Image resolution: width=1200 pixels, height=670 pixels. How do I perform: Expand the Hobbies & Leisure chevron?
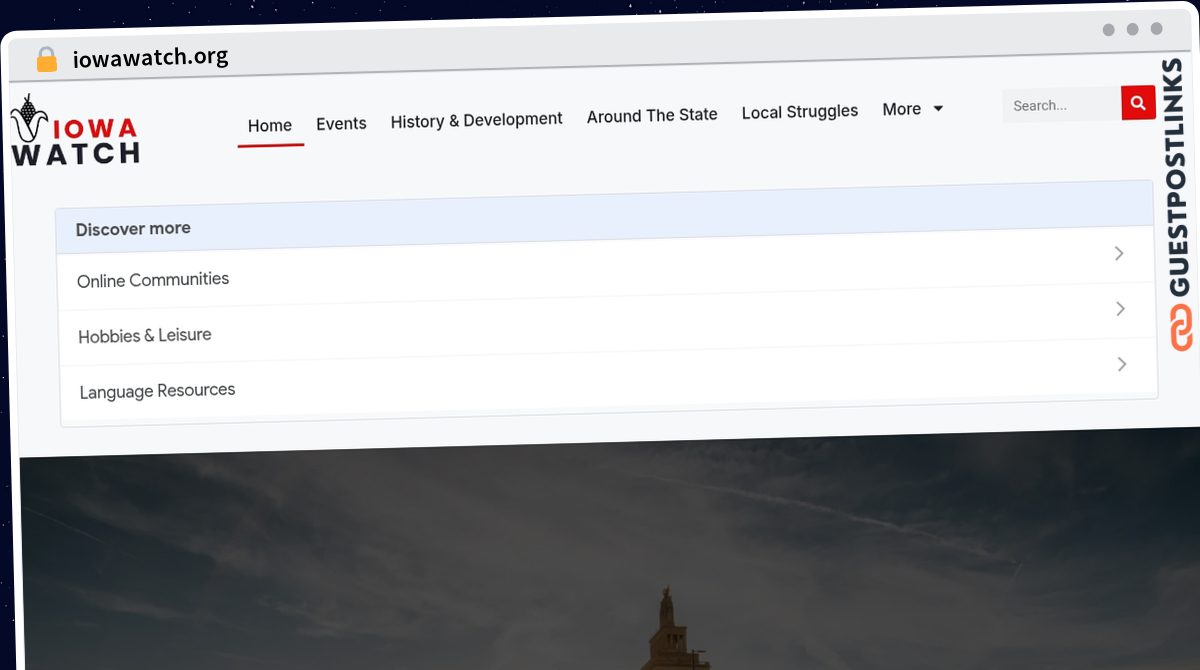coord(1120,309)
